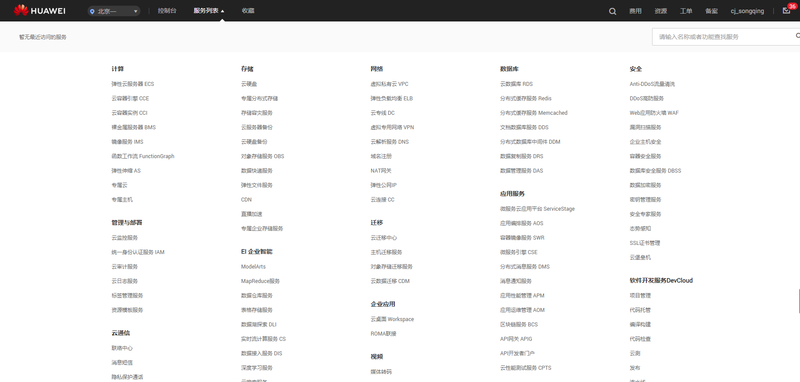The height and width of the screenshot is (382, 800).
Task: Open 备案 ICP filing menu
Action: [x=711, y=11]
